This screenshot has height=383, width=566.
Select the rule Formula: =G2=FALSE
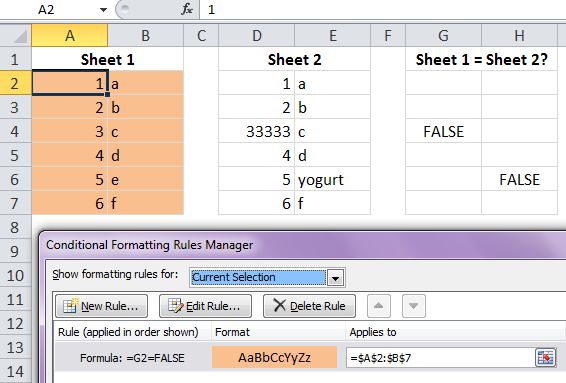[x=132, y=358]
